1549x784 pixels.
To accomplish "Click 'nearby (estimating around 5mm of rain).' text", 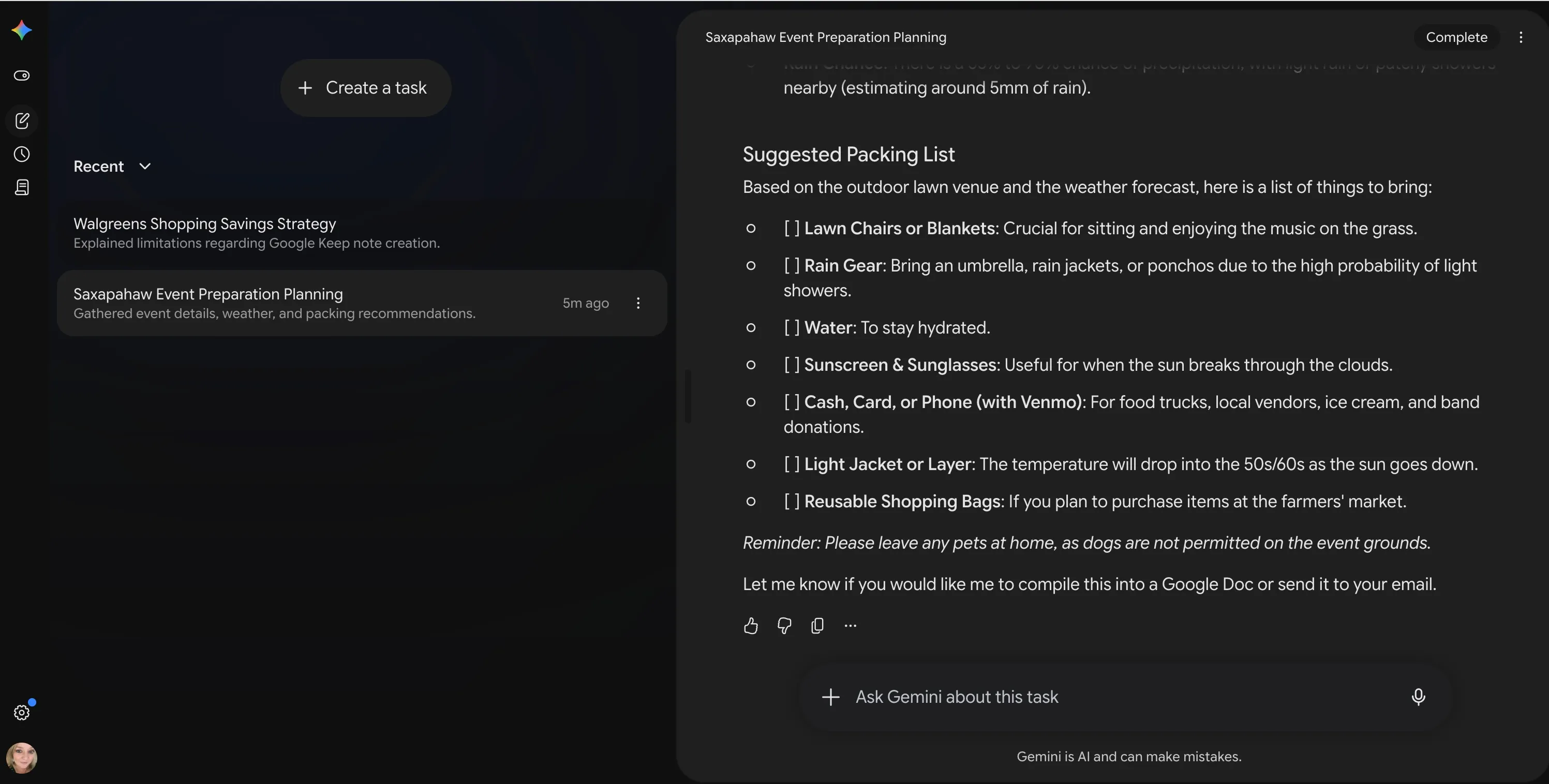I will coord(937,88).
